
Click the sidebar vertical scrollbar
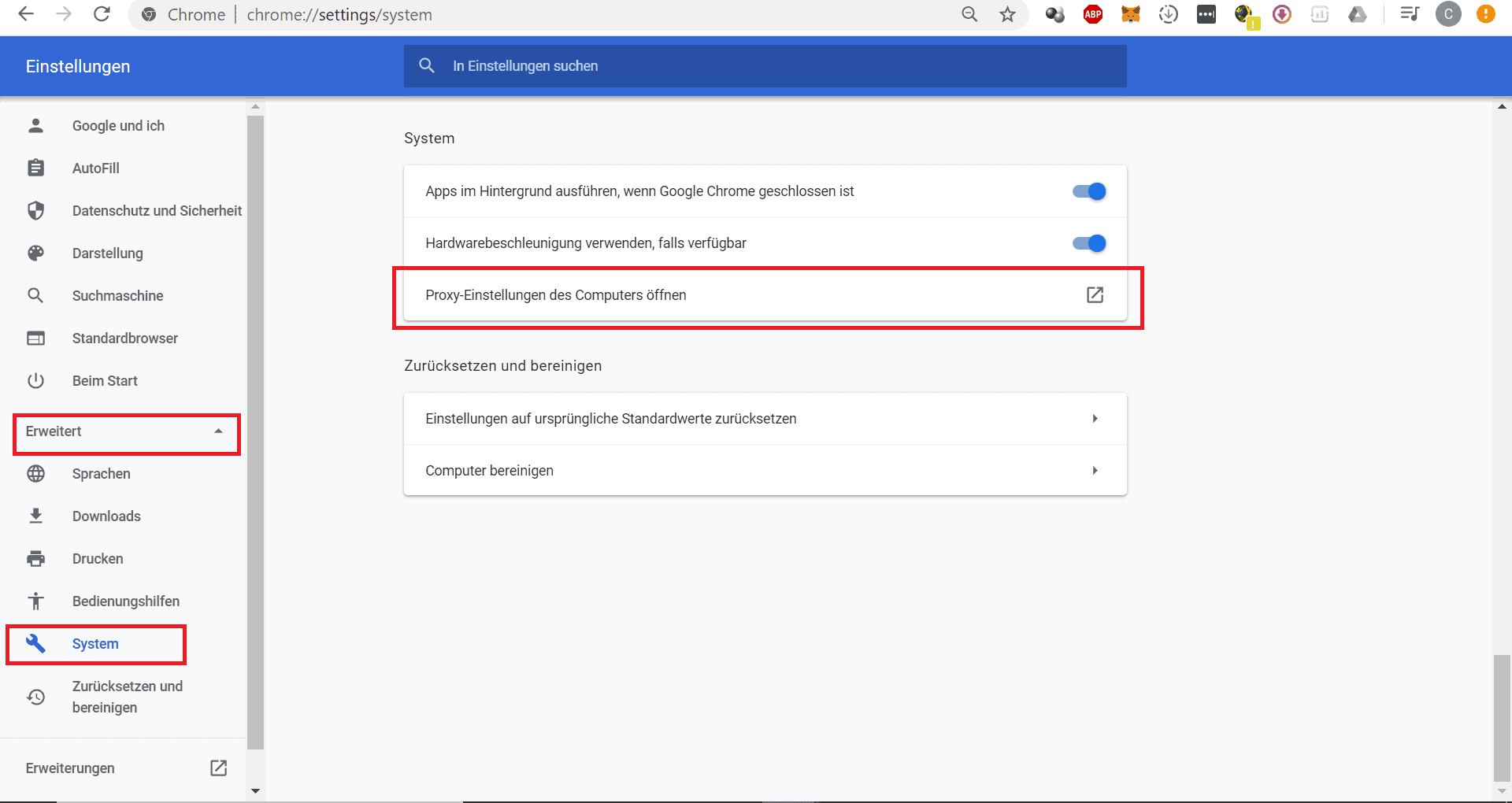coord(255,433)
